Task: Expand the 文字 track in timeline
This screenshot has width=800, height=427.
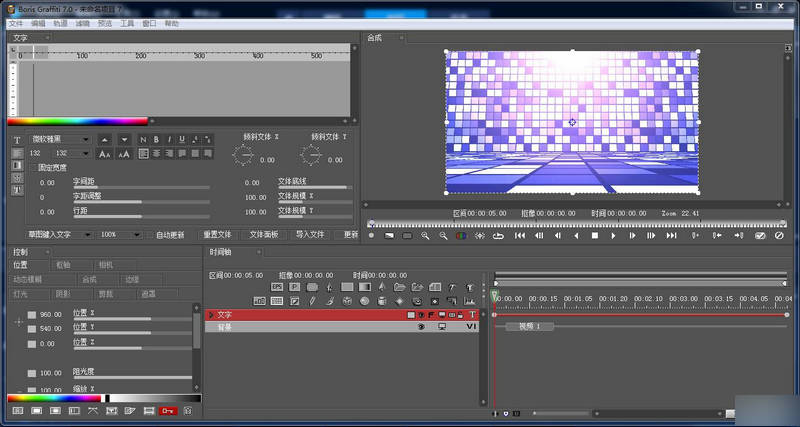Action: click(211, 314)
